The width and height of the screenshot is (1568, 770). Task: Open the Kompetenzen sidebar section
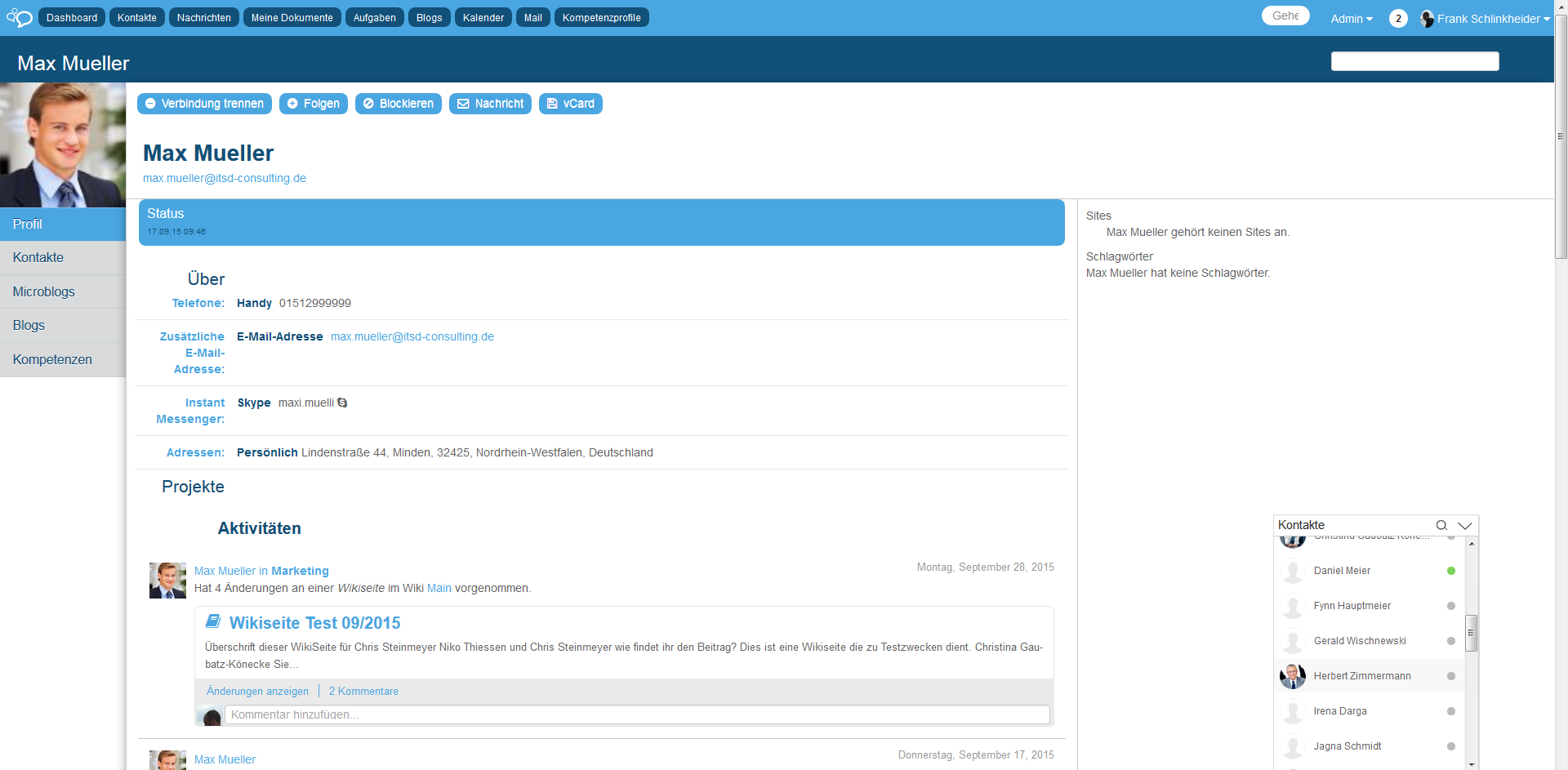[52, 359]
